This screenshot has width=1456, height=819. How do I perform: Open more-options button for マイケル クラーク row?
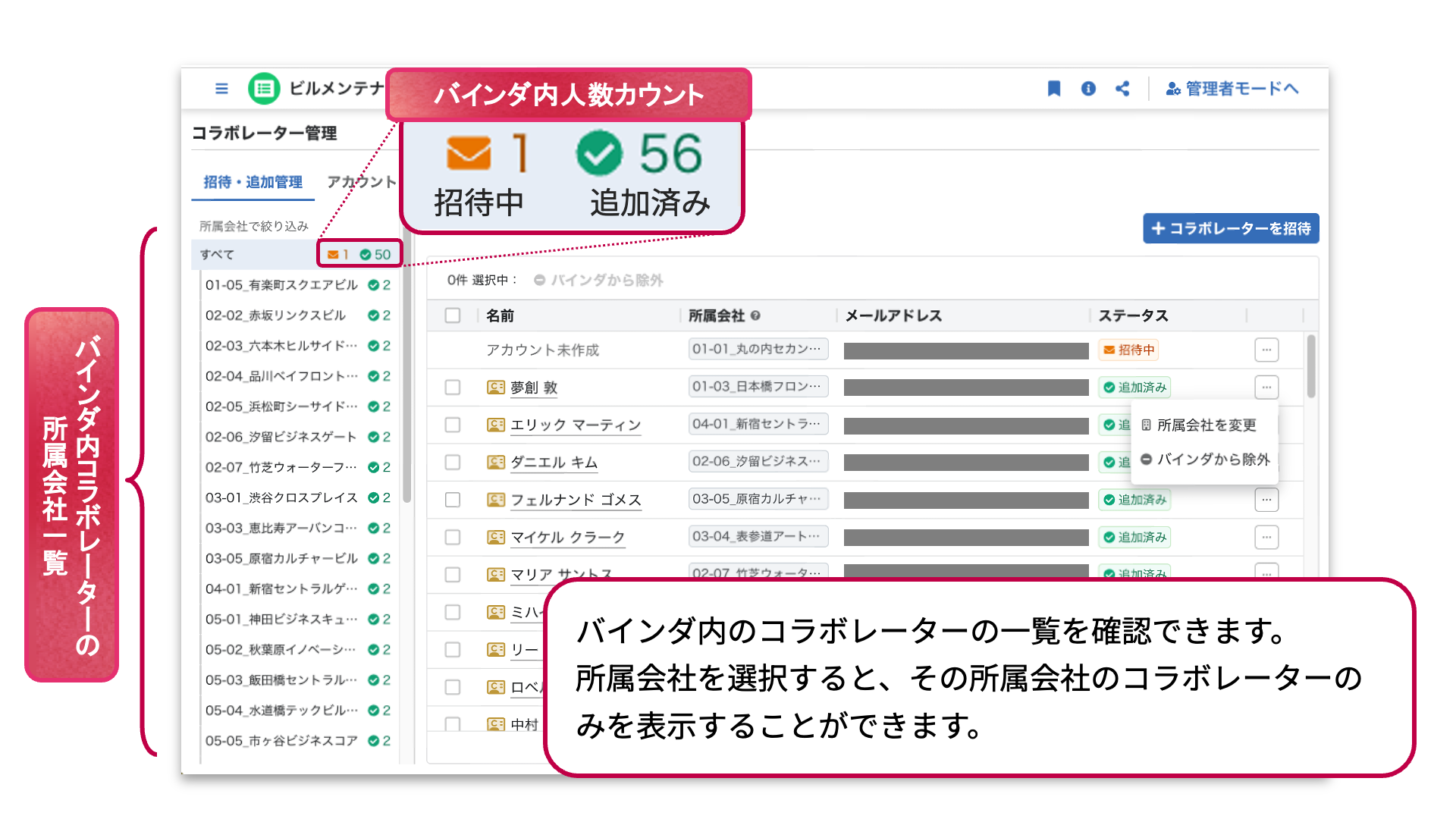[1266, 537]
